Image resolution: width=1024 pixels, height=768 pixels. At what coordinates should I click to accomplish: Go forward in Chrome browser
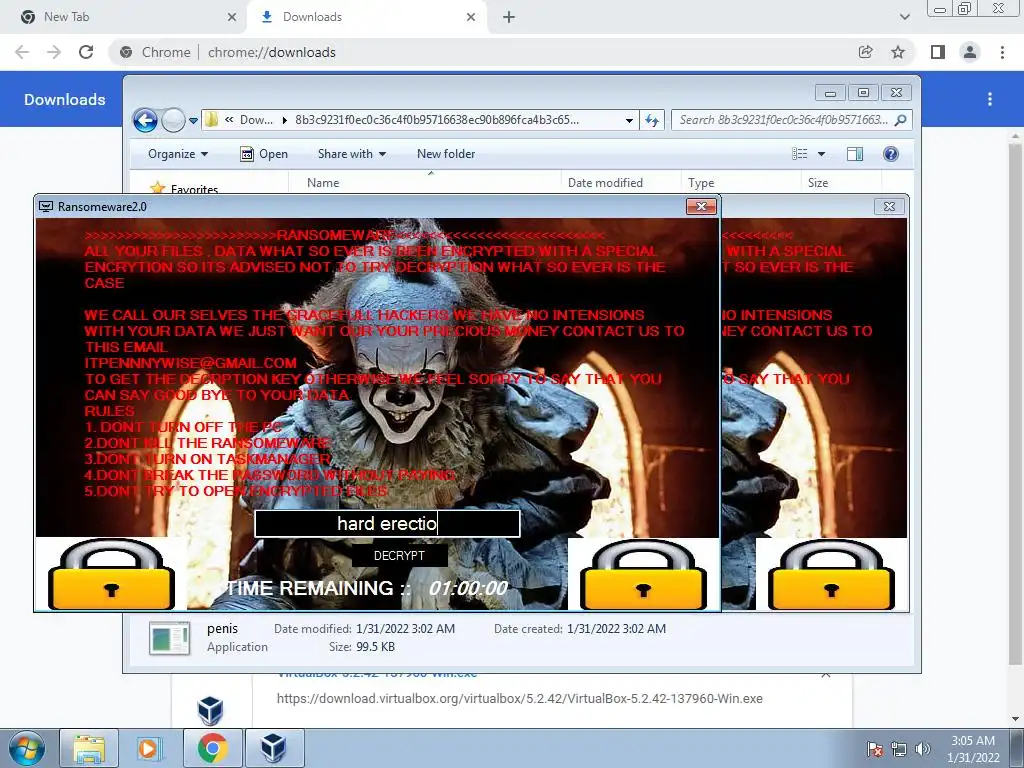54,52
